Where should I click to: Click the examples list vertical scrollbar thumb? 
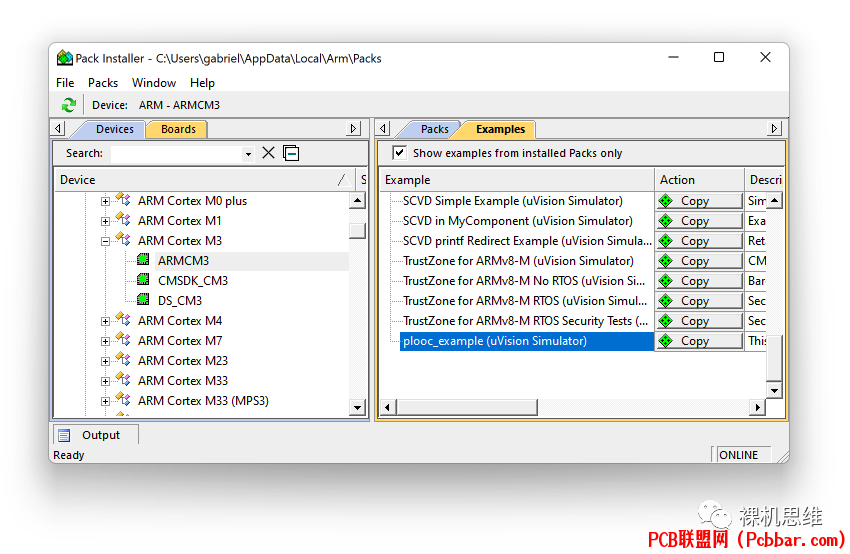point(774,358)
